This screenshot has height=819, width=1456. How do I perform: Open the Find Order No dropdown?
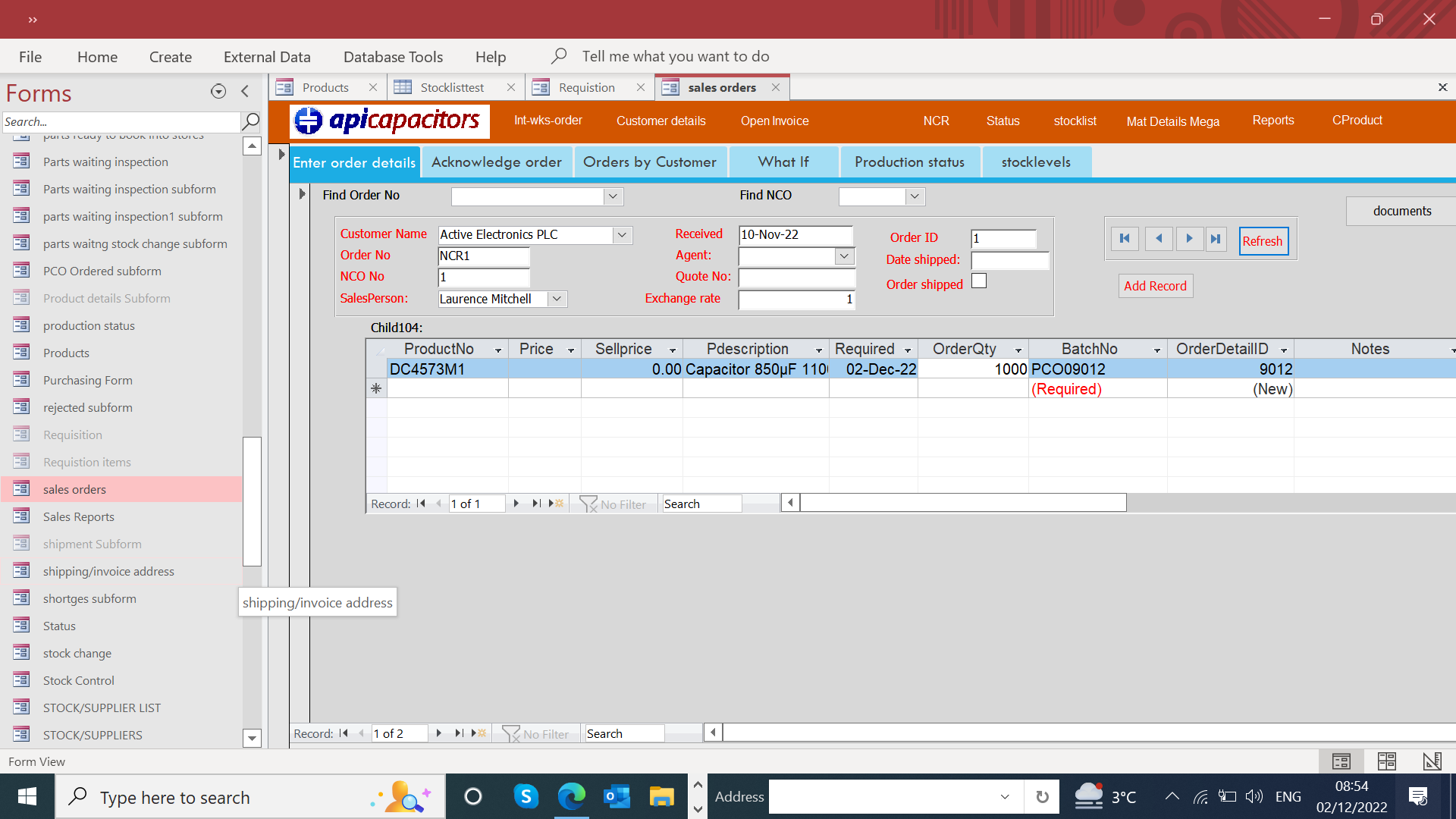(x=613, y=196)
